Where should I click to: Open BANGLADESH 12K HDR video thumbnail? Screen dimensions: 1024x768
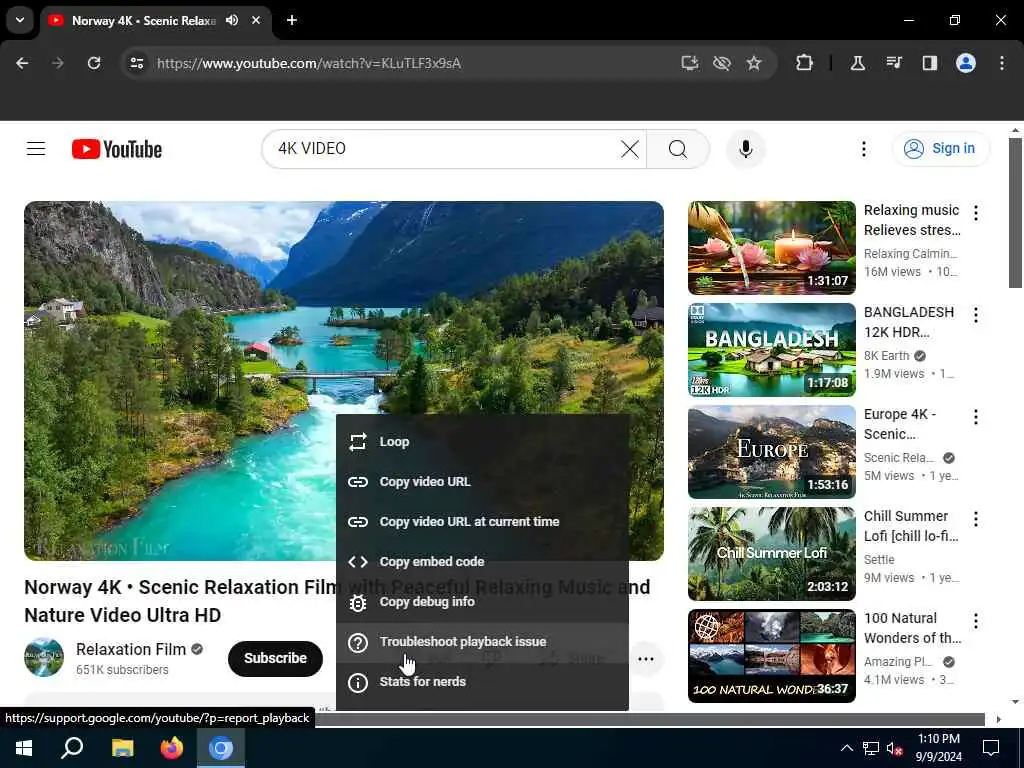tap(771, 349)
